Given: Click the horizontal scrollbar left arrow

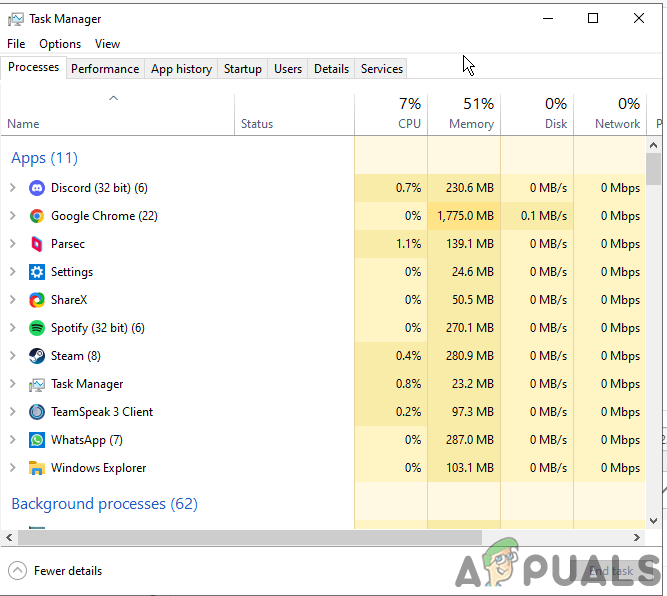Looking at the screenshot, I should pyautogui.click(x=9, y=537).
